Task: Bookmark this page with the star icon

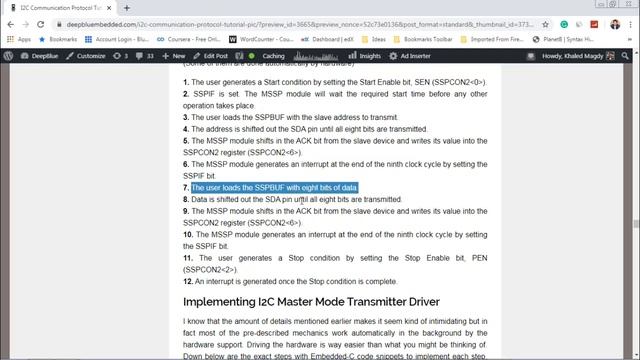Action: click(545, 24)
